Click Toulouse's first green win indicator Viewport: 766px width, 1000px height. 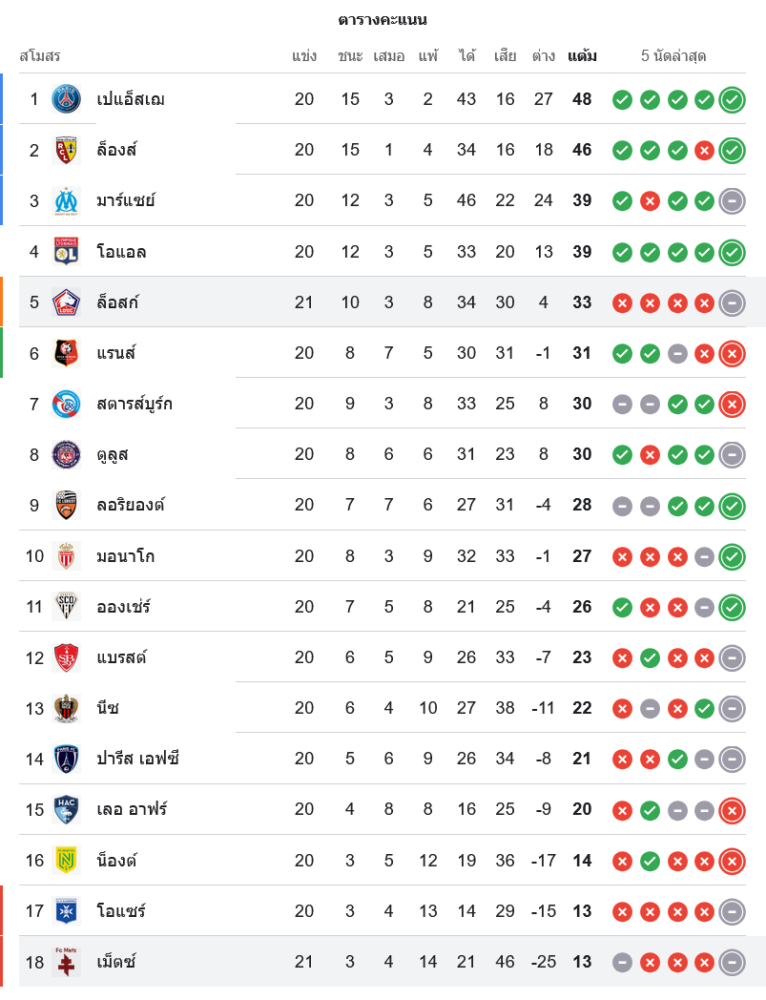622,455
